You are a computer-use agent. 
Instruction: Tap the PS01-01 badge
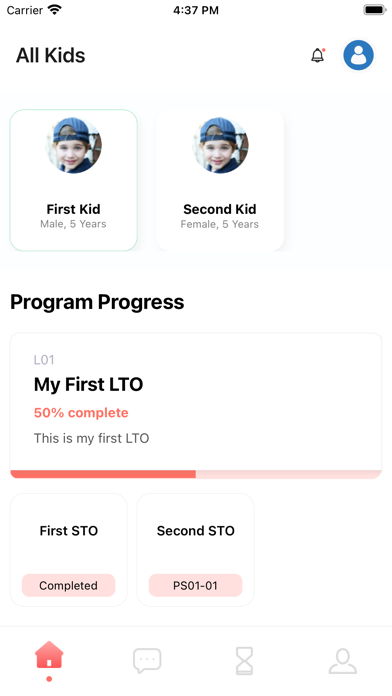pos(196,585)
